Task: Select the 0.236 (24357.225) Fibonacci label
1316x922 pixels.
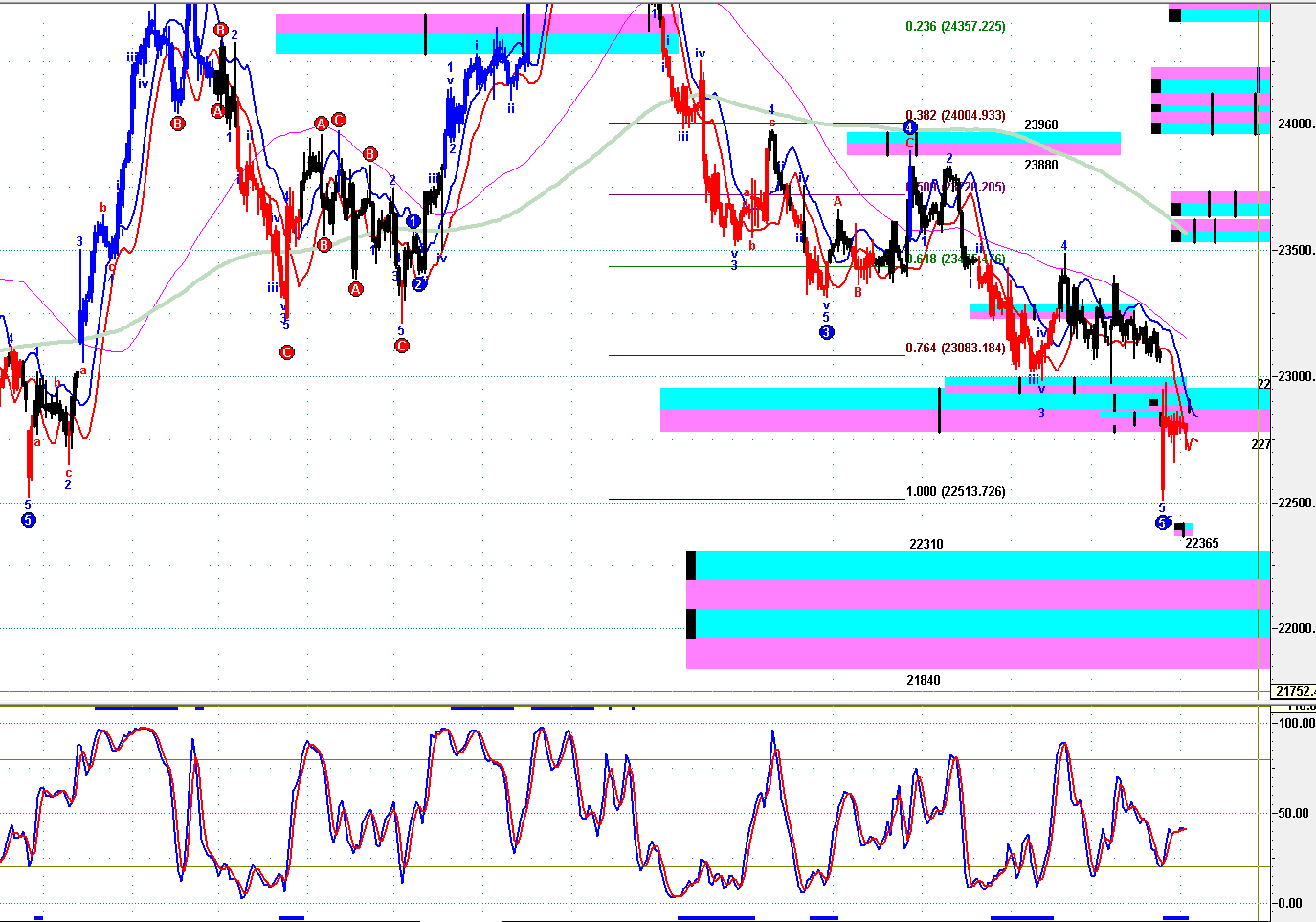Action: (955, 26)
